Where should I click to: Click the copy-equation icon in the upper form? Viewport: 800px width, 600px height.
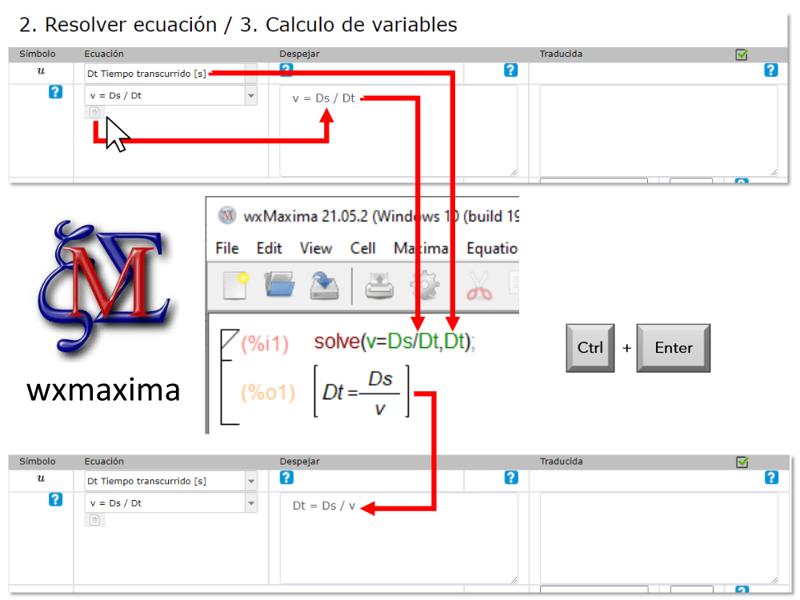[x=95, y=112]
